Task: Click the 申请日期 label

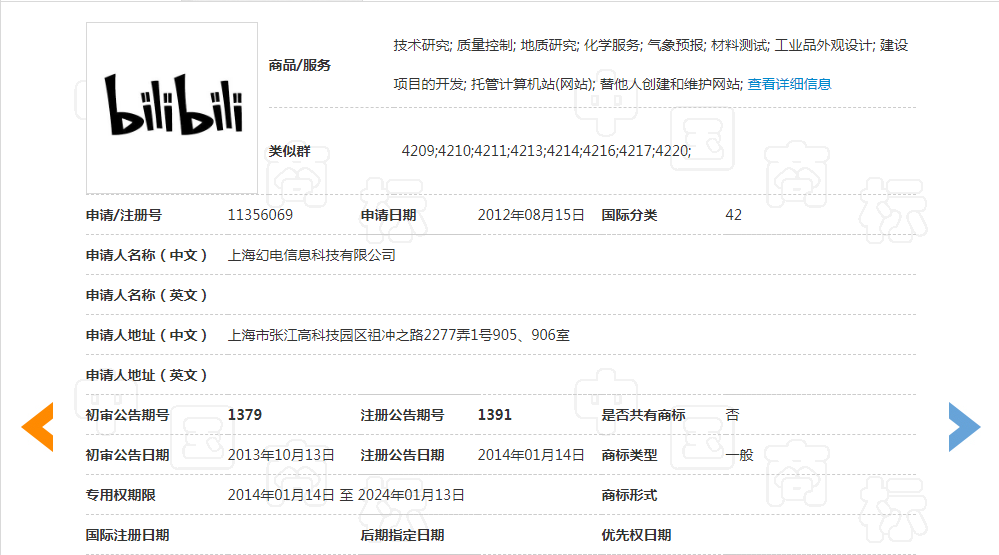Action: [x=388, y=215]
